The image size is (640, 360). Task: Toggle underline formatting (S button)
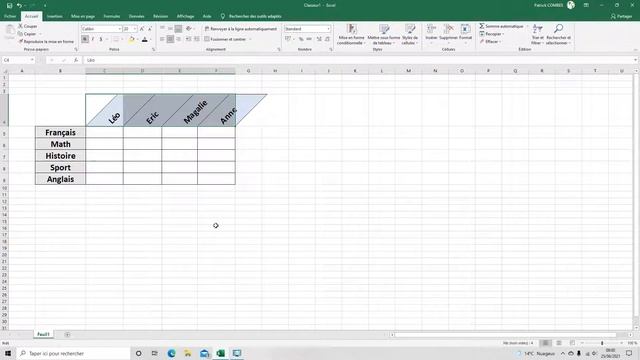(101, 39)
